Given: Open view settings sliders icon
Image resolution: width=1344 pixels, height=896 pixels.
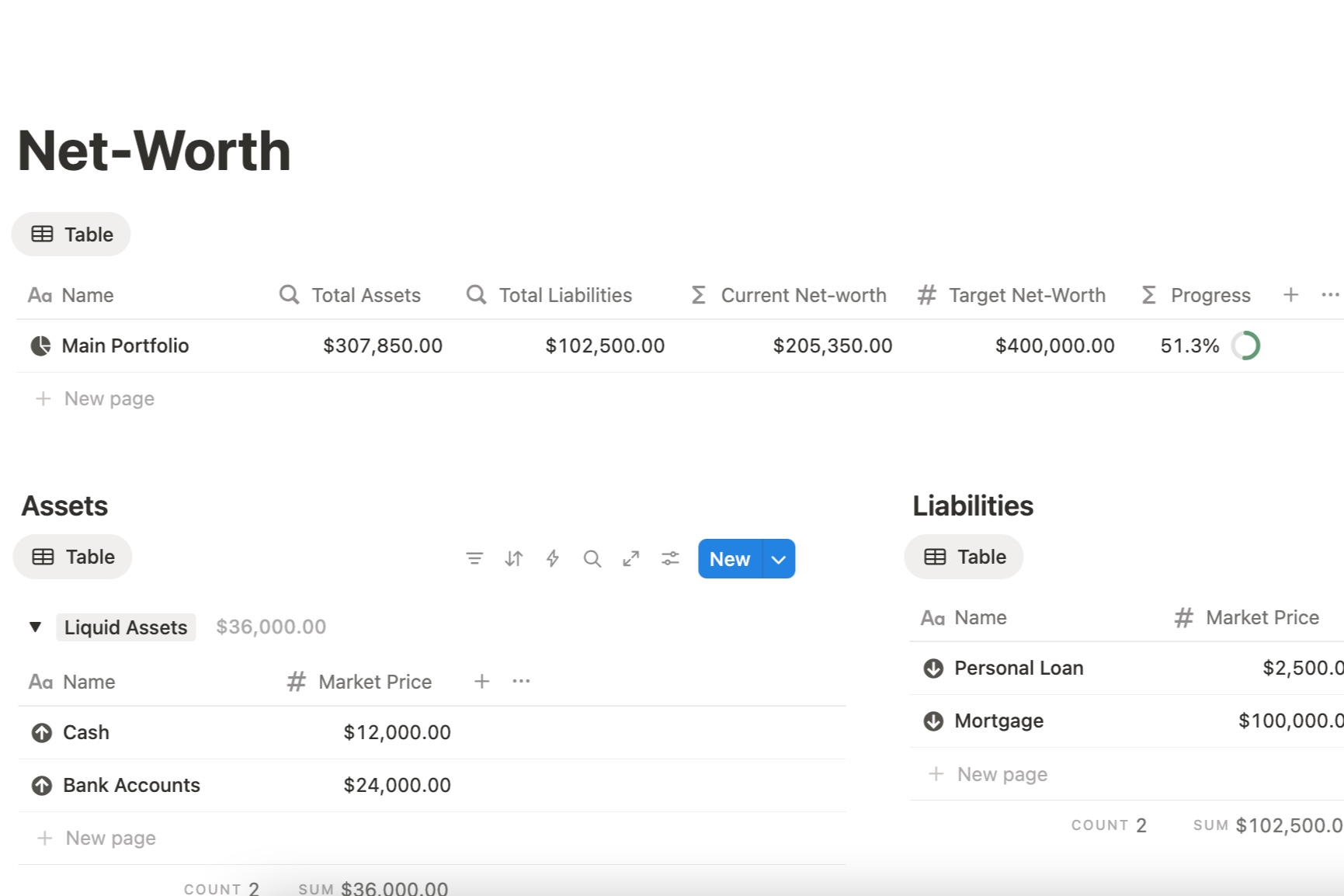Looking at the screenshot, I should [x=670, y=558].
